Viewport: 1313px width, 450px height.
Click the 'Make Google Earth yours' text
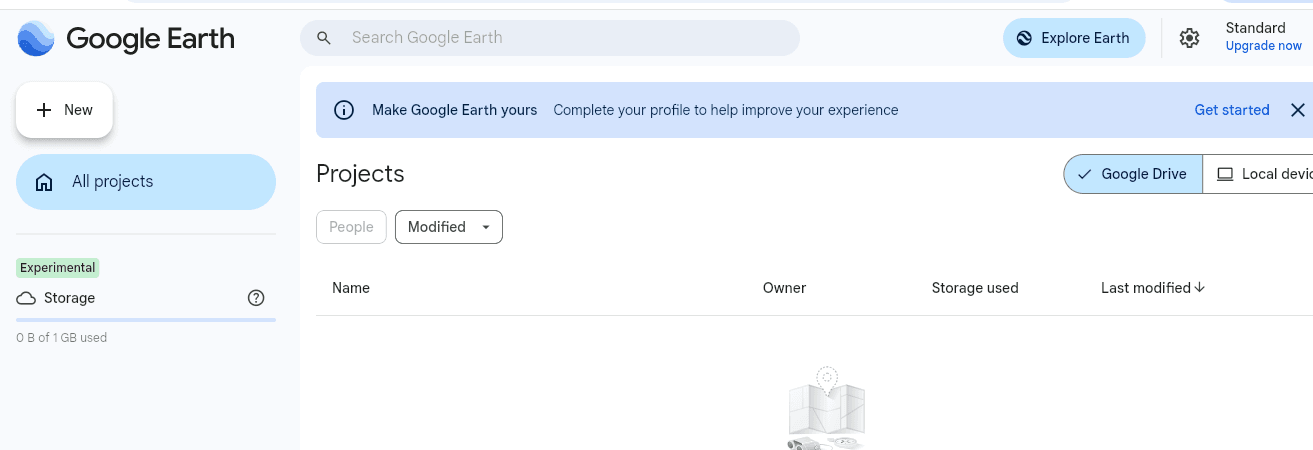[x=455, y=110]
